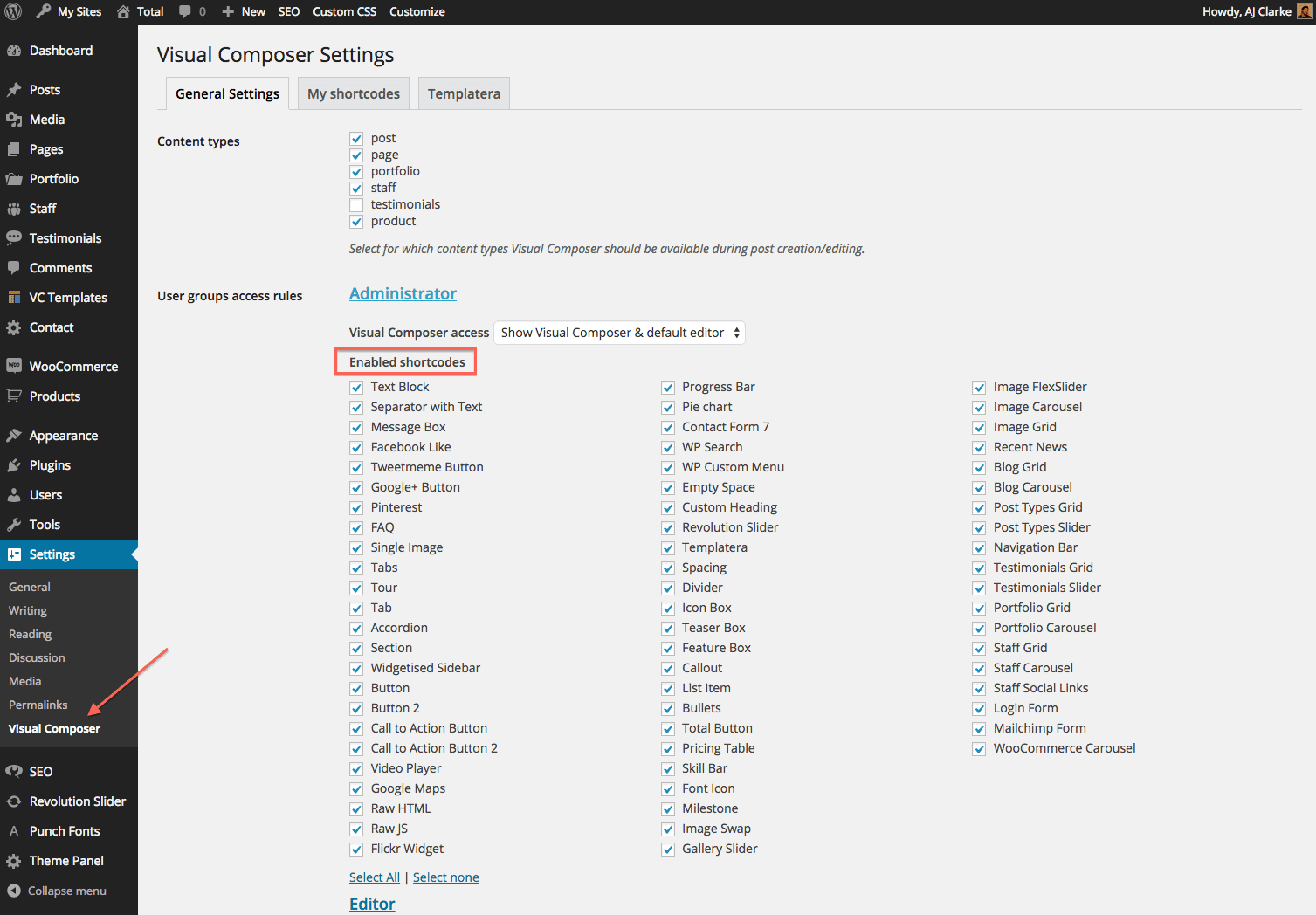
Task: Uncheck the Image FlexSlider shortcode checkbox
Action: click(980, 388)
